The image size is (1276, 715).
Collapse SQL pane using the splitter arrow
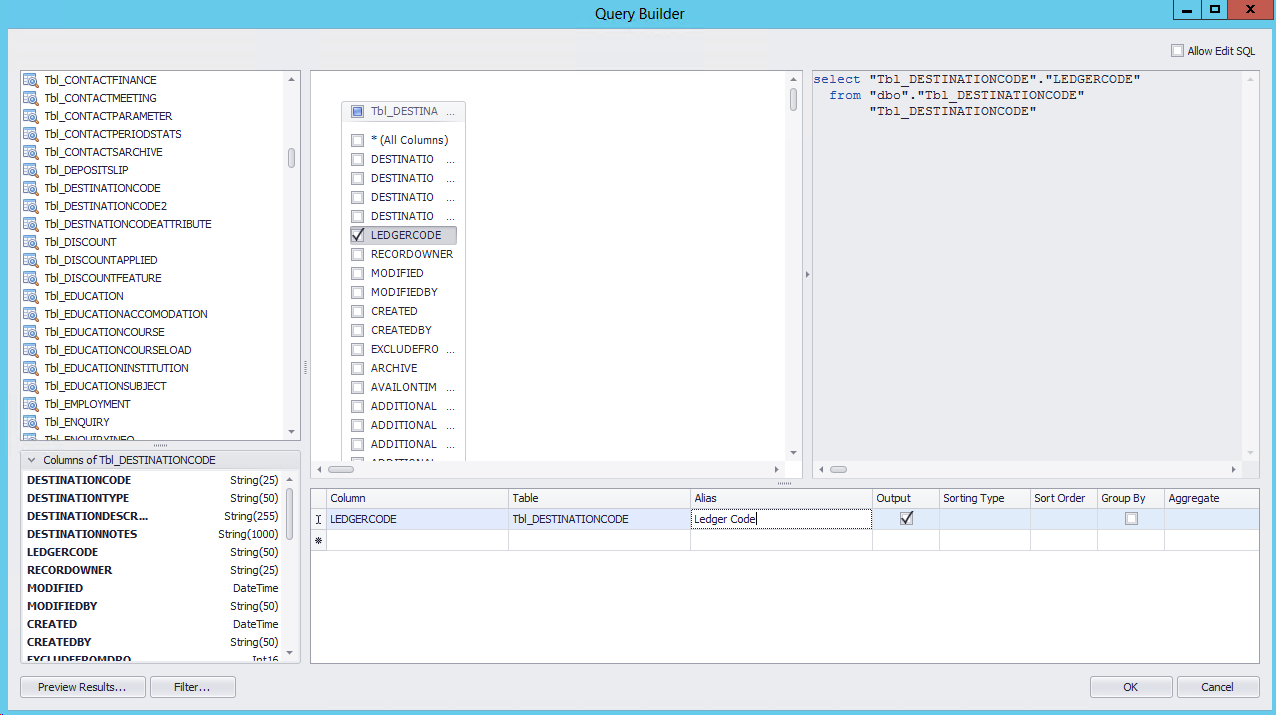coord(807,274)
